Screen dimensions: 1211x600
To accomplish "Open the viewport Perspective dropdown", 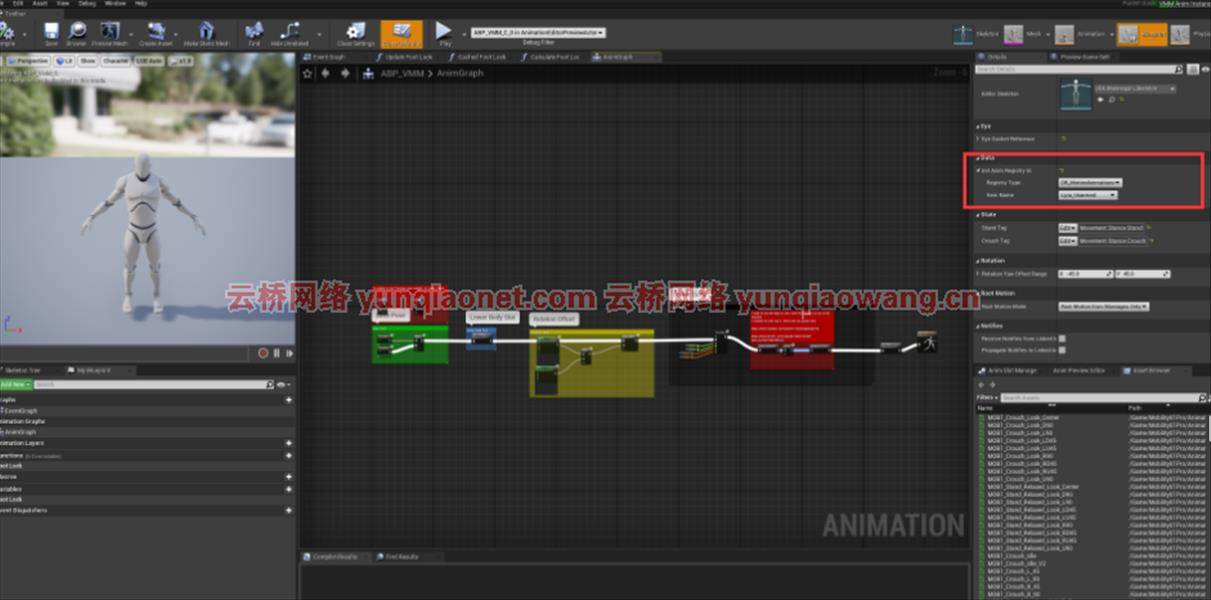I will (28, 61).
